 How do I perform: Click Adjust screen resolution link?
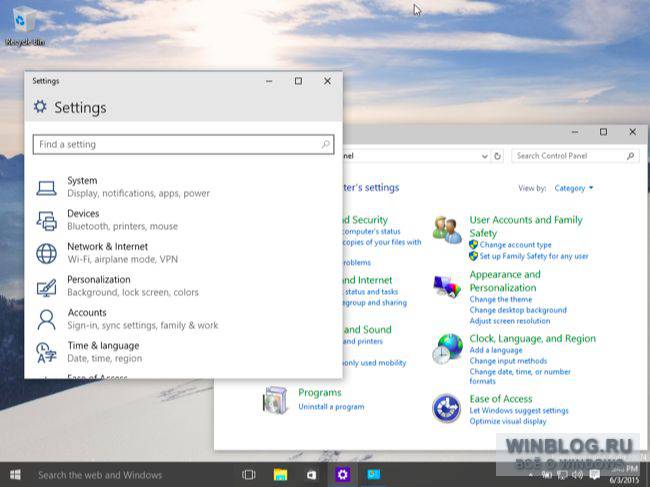510,321
